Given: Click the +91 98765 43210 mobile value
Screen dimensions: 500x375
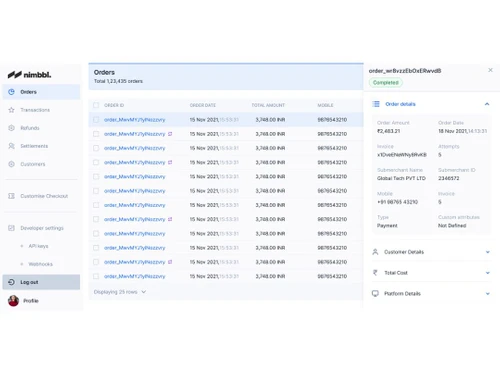Looking at the screenshot, I should coord(397,202).
